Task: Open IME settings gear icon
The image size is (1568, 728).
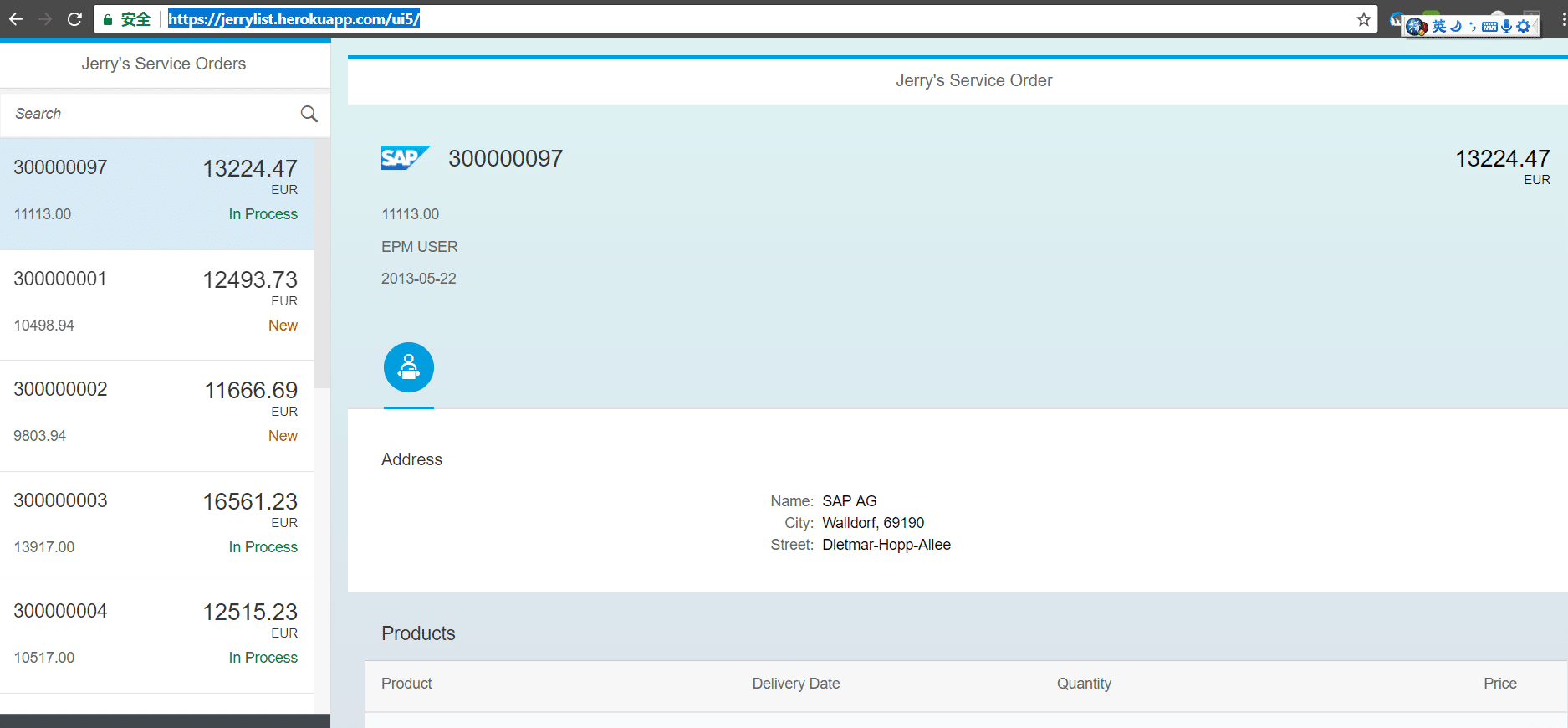Action: (1523, 27)
